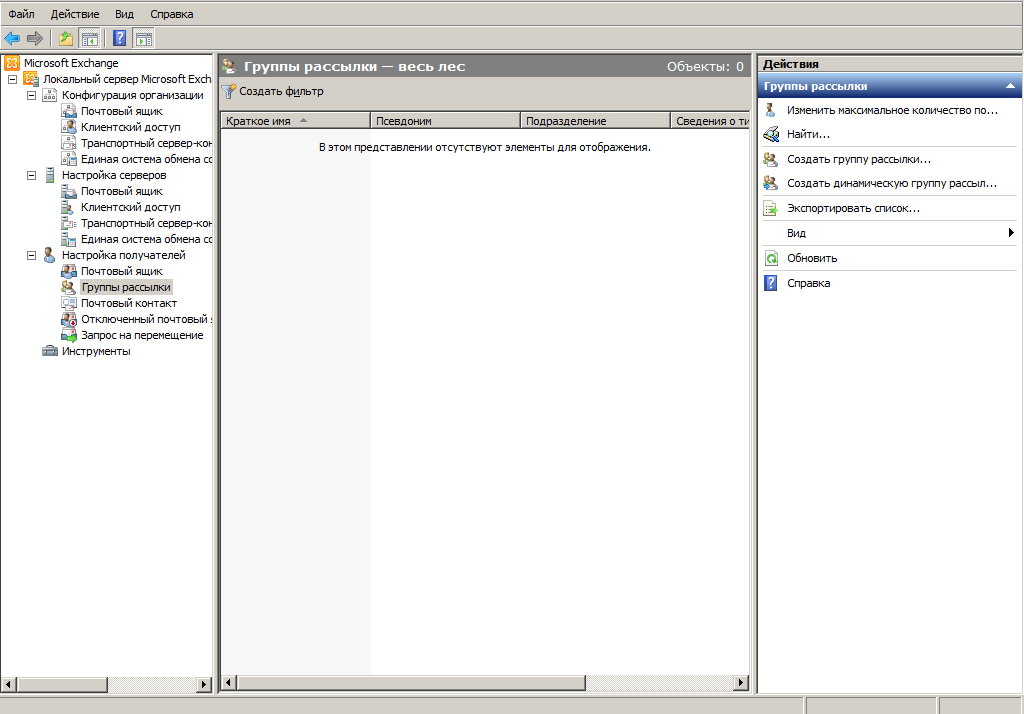Open the Действие menu
Viewport: 1024px width, 714px height.
tap(75, 14)
